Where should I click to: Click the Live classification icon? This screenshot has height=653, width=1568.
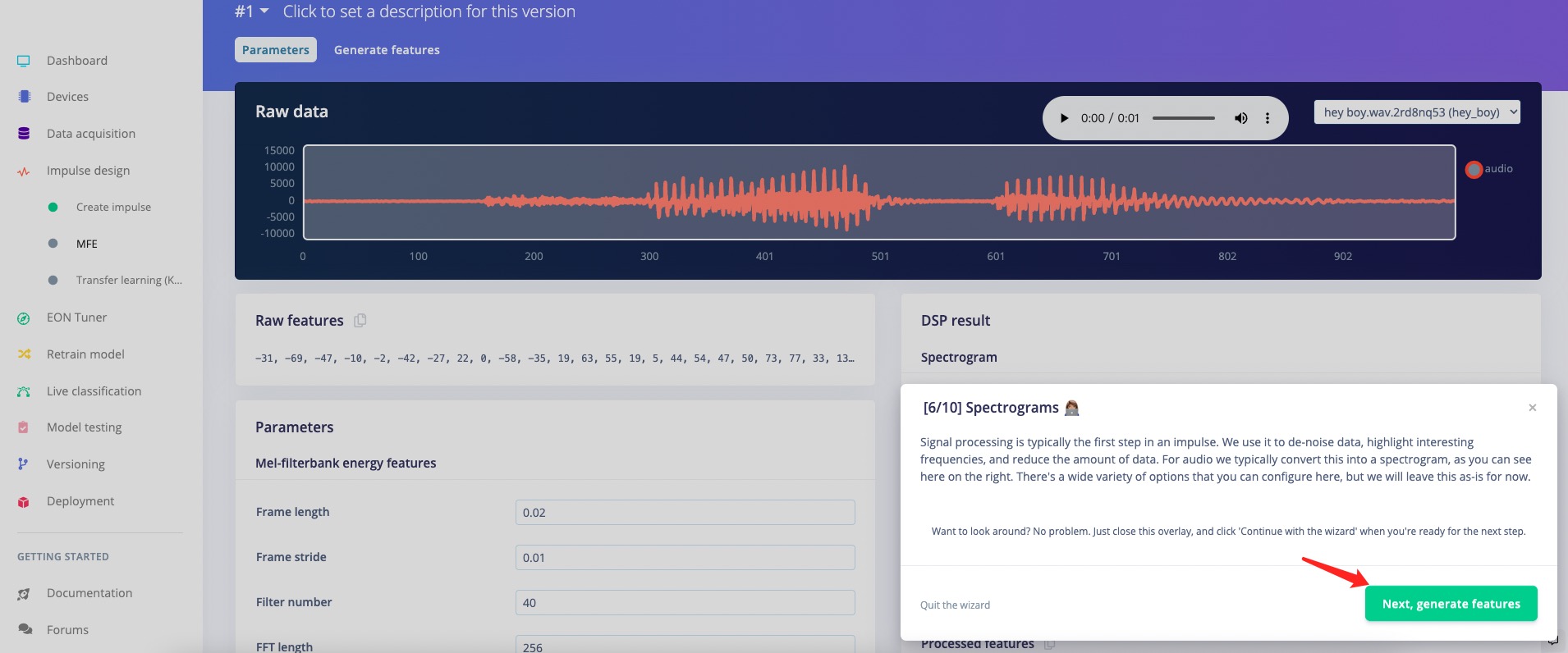point(24,391)
